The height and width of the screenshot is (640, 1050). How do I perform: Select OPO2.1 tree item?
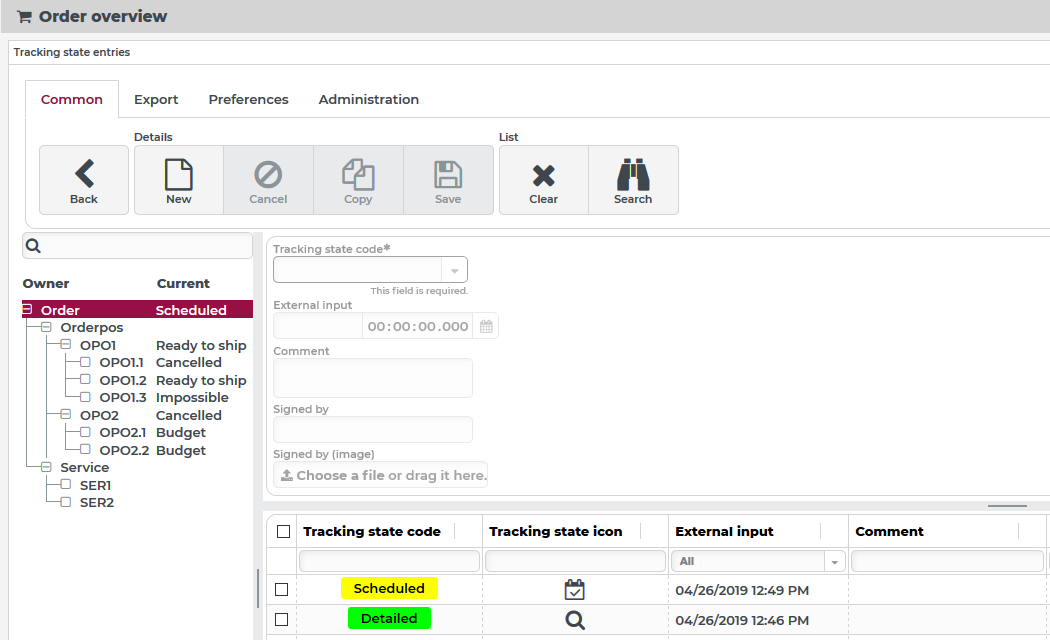[123, 432]
